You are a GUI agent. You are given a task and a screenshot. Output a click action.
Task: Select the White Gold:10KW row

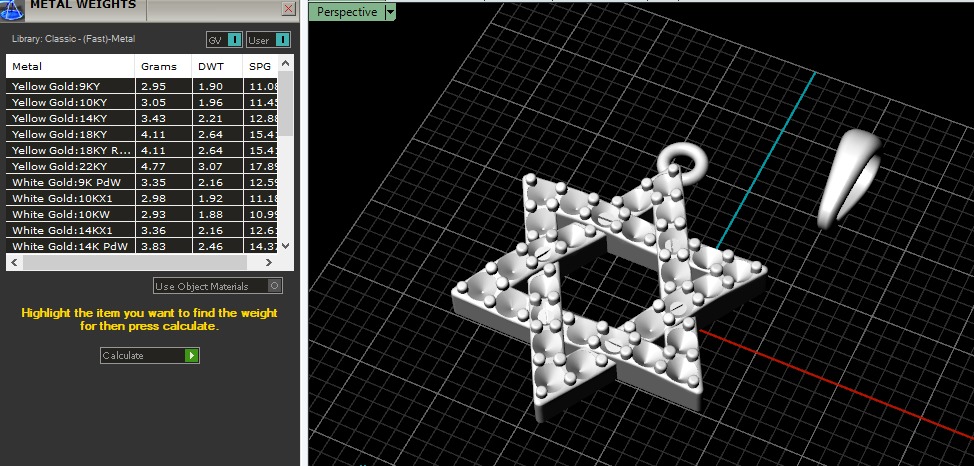142,214
